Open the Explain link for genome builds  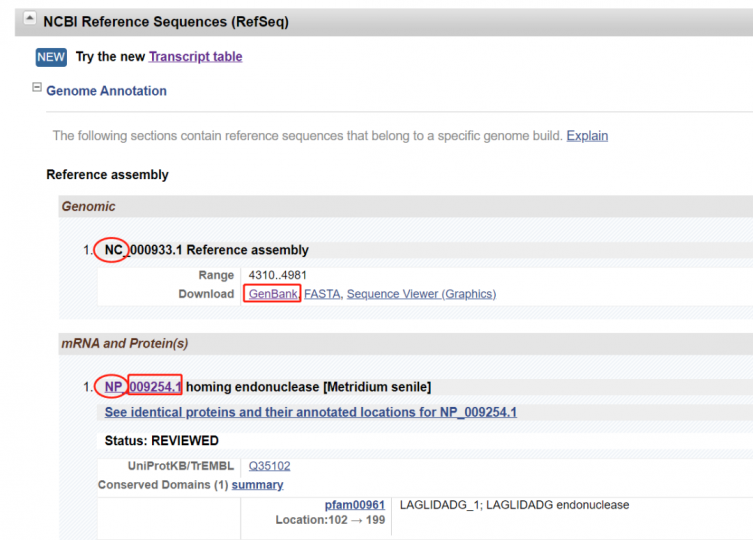point(587,136)
